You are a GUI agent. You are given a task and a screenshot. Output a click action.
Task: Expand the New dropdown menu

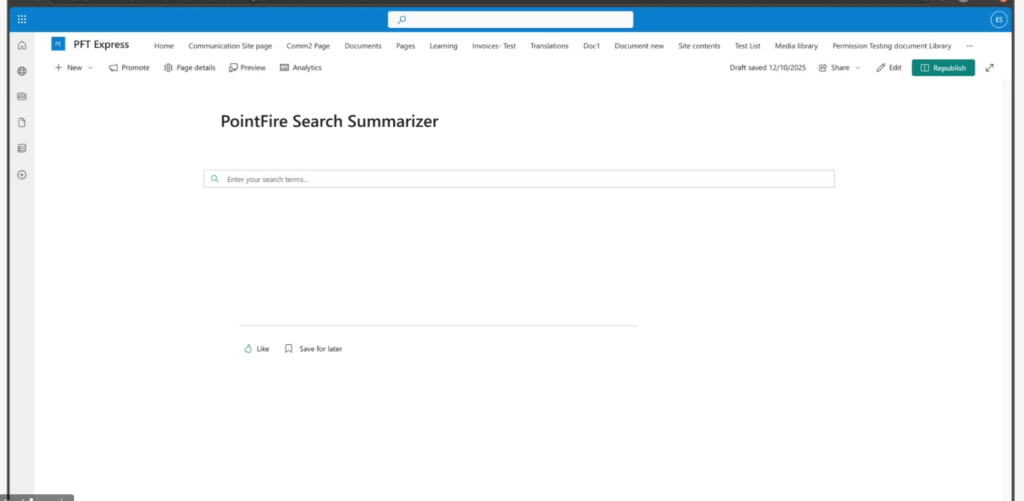click(x=73, y=68)
